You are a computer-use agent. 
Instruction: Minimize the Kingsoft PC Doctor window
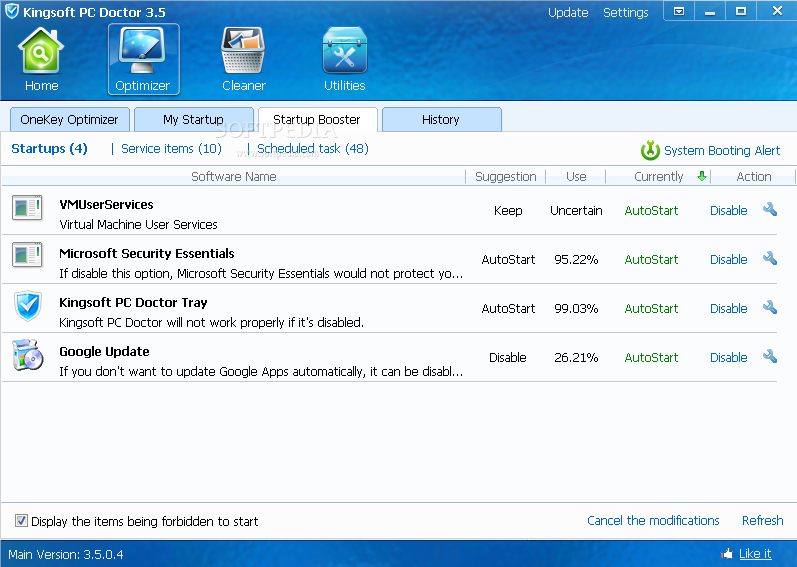click(x=710, y=11)
